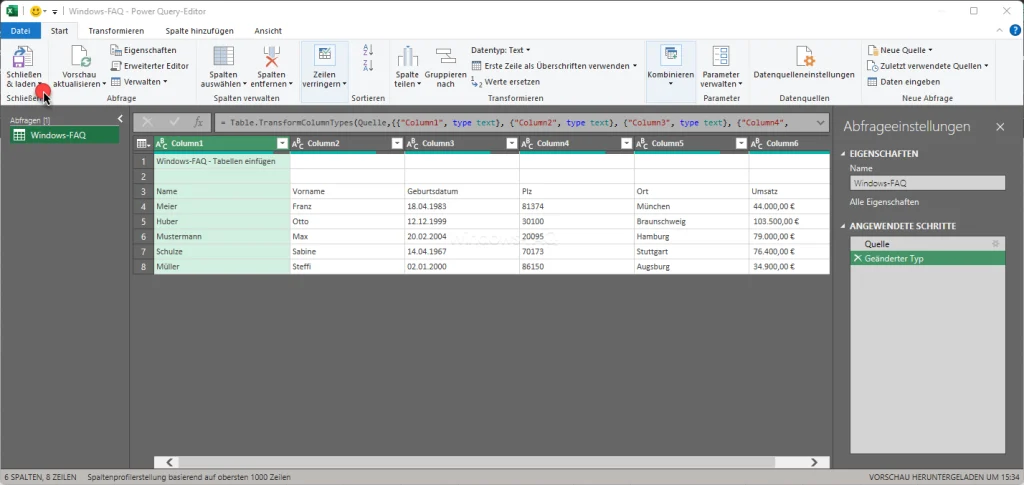
Task: Delete the Geänderter Typ step with X
Action: point(857,258)
